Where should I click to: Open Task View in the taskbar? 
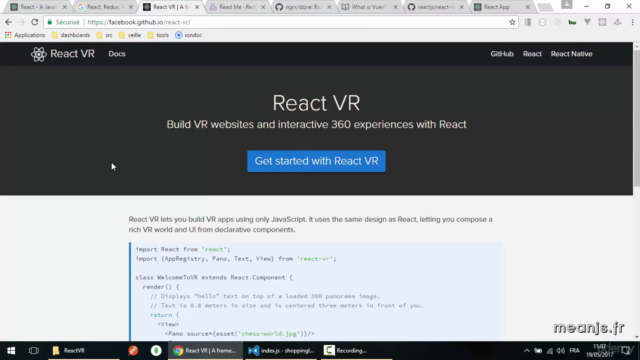33,351
